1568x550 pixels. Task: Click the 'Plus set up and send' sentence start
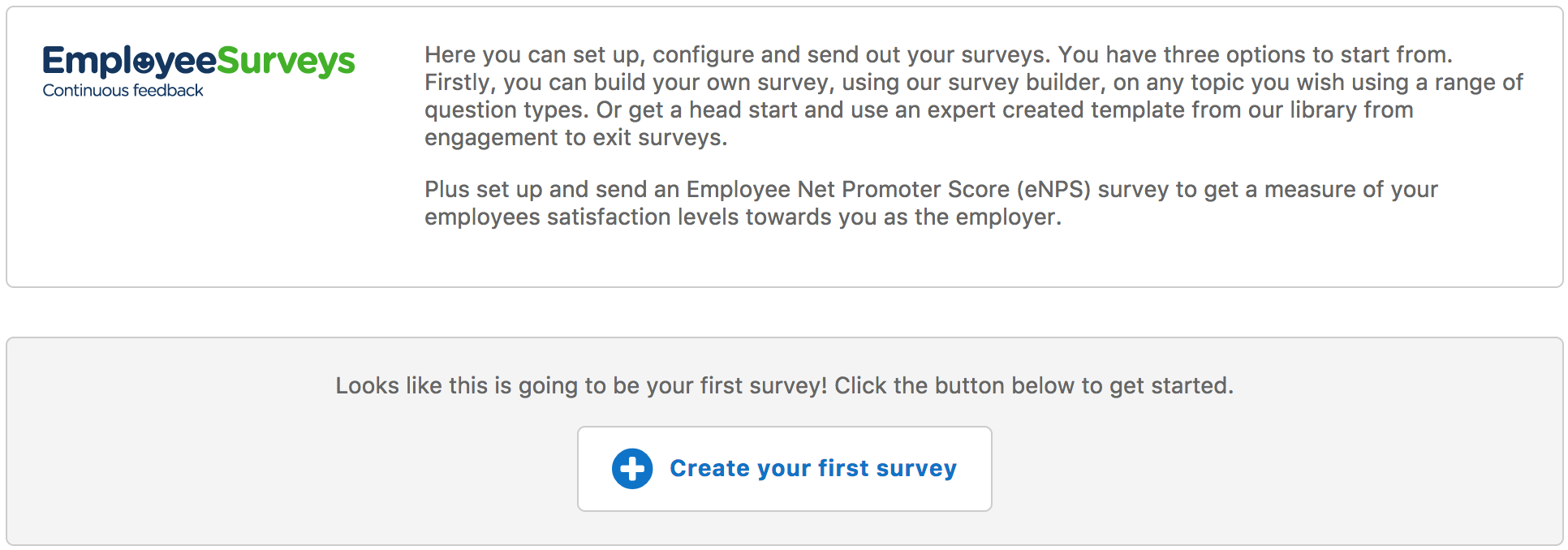[536, 189]
